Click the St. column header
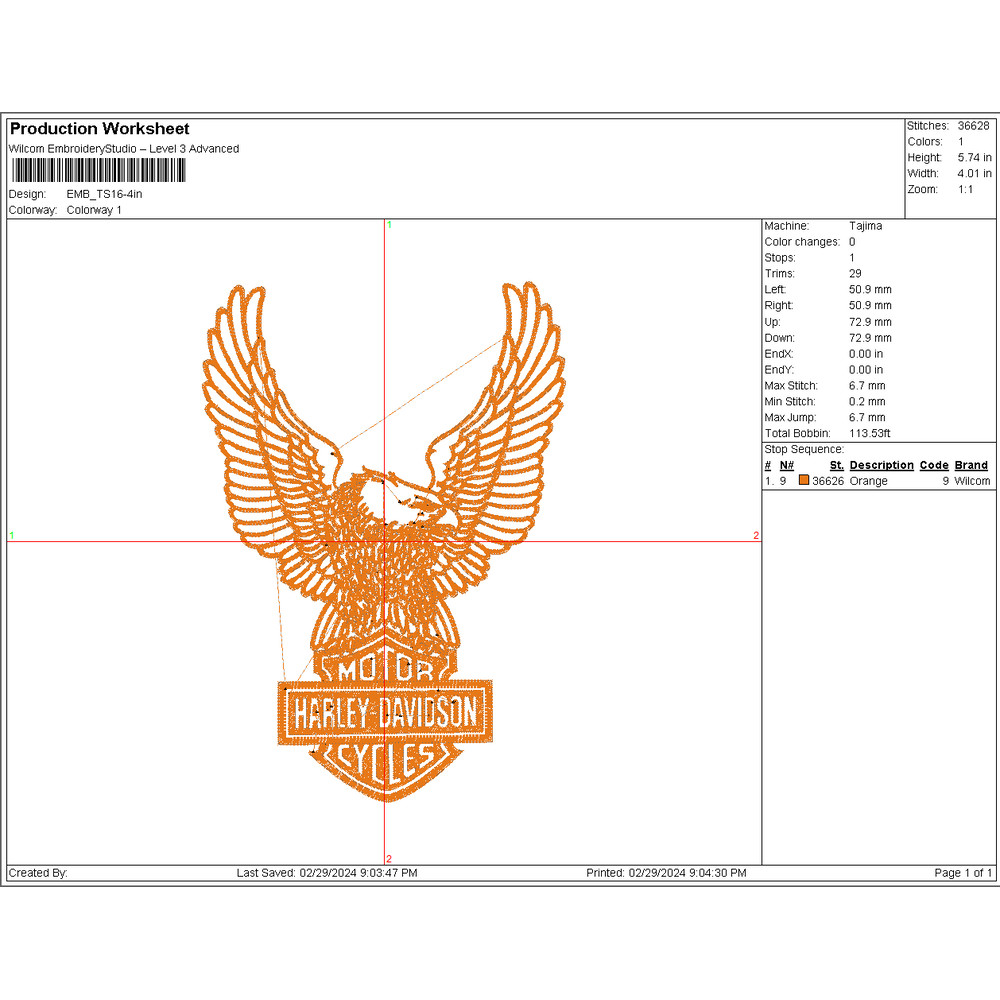1000x1000 pixels. coord(836,465)
